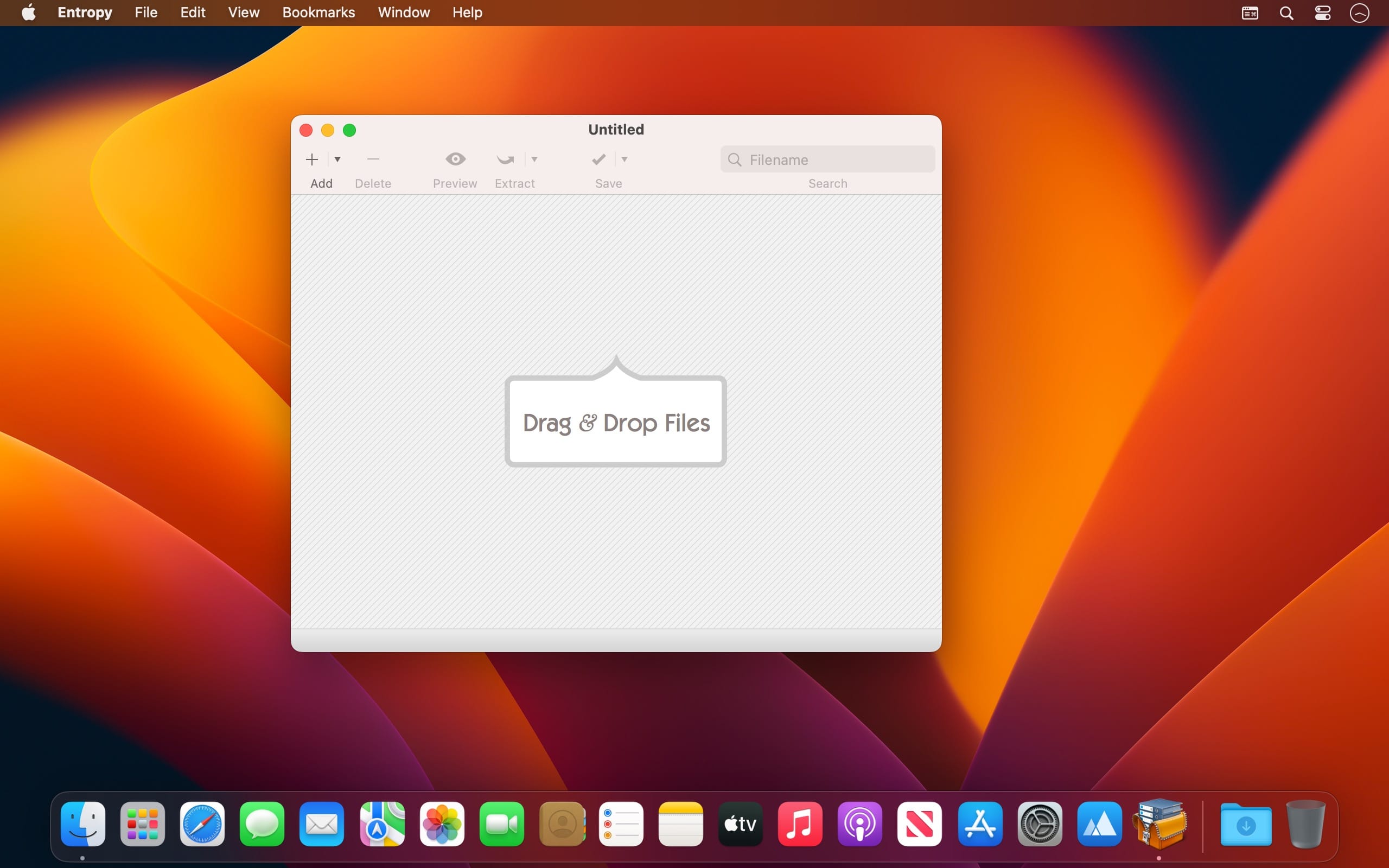Focus the Filename search field
Screen dimensions: 1389x868
(x=827, y=159)
